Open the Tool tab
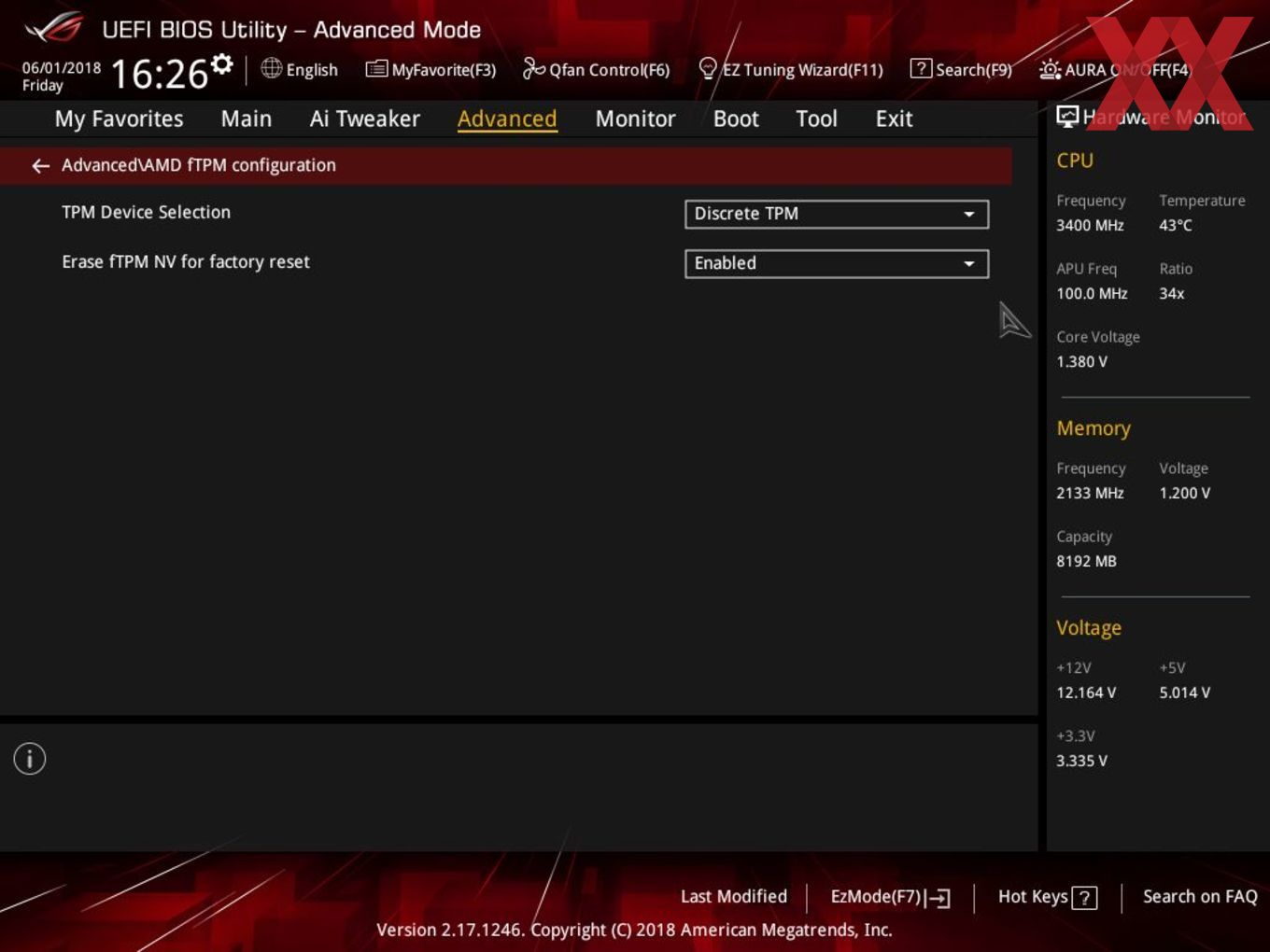Image resolution: width=1270 pixels, height=952 pixels. pyautogui.click(x=816, y=119)
